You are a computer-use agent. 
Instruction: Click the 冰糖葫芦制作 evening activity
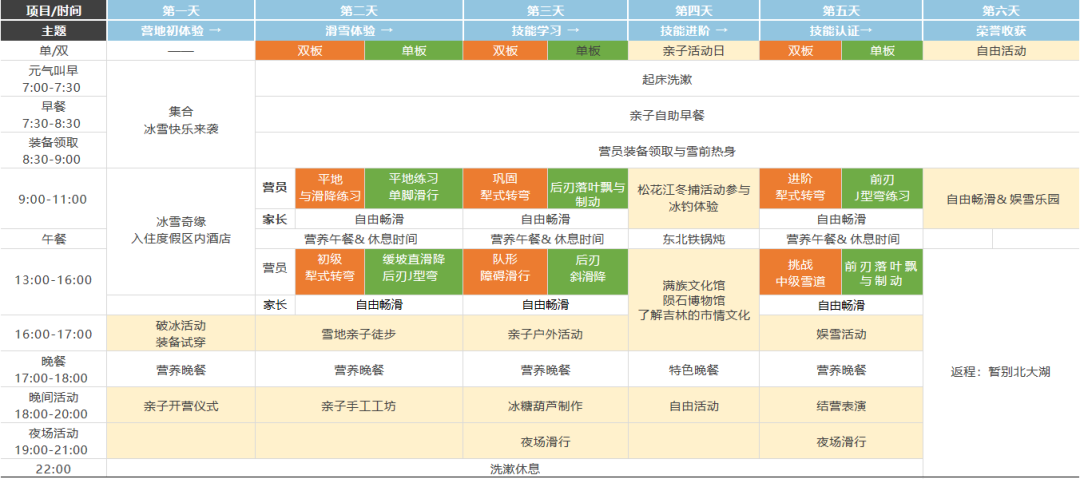(545, 407)
